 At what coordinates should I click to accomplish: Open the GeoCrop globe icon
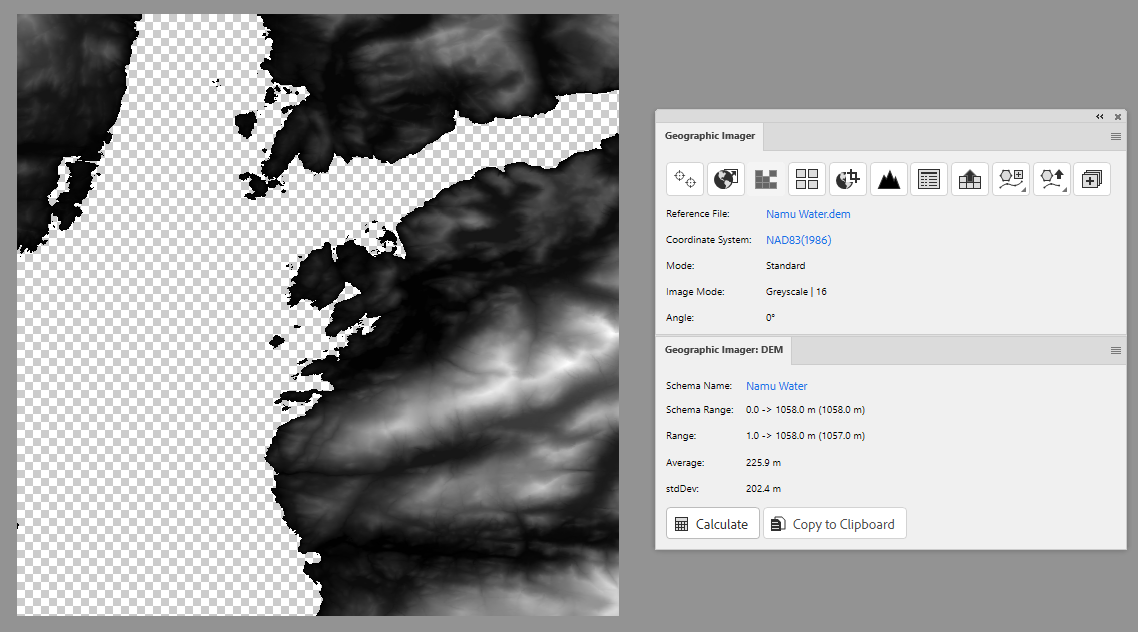(x=847, y=178)
